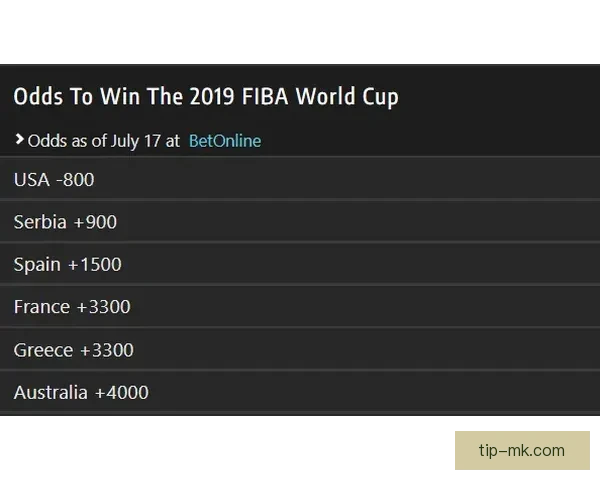Click the -800 odds value
The image size is (600, 480).
[75, 180]
